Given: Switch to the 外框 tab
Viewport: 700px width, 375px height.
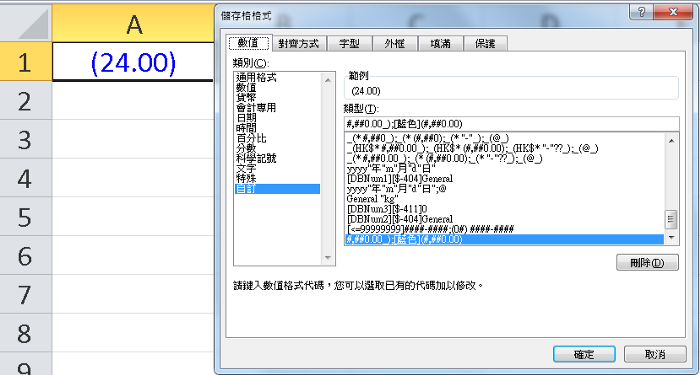Looking at the screenshot, I should pyautogui.click(x=395, y=44).
